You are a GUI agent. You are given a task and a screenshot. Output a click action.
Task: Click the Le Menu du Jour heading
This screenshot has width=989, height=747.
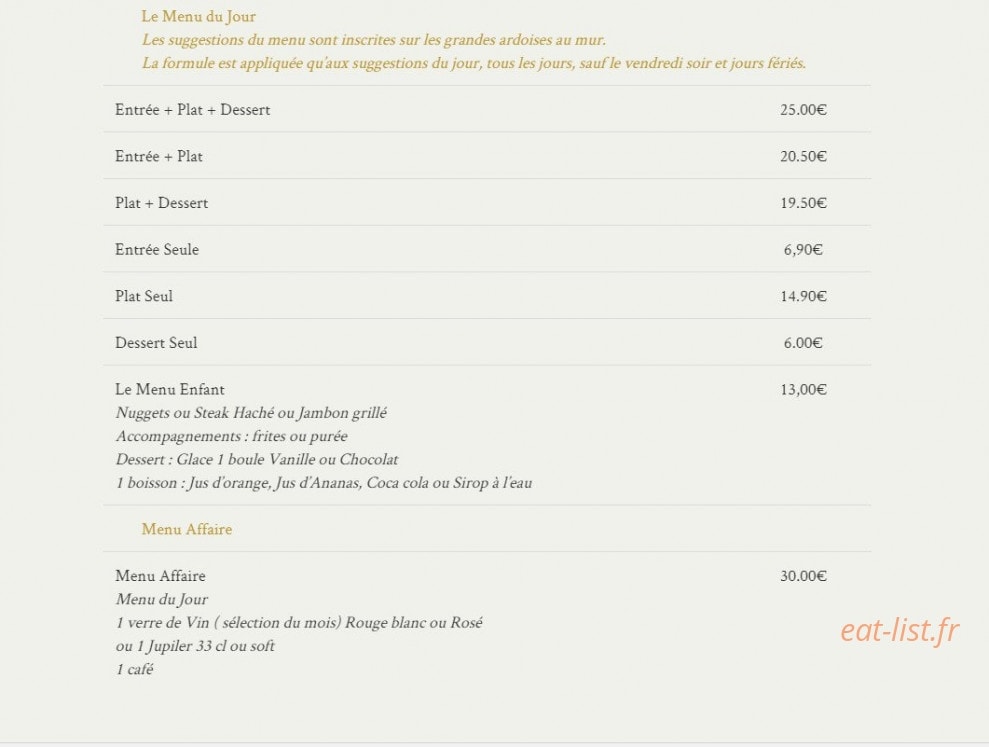tap(198, 16)
